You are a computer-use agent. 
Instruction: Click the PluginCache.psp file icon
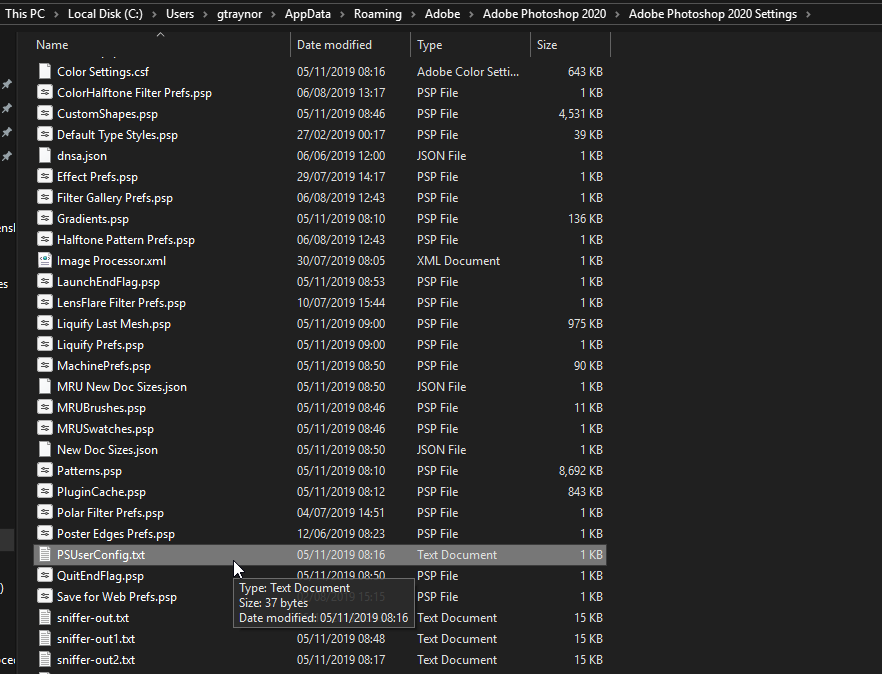[44, 492]
